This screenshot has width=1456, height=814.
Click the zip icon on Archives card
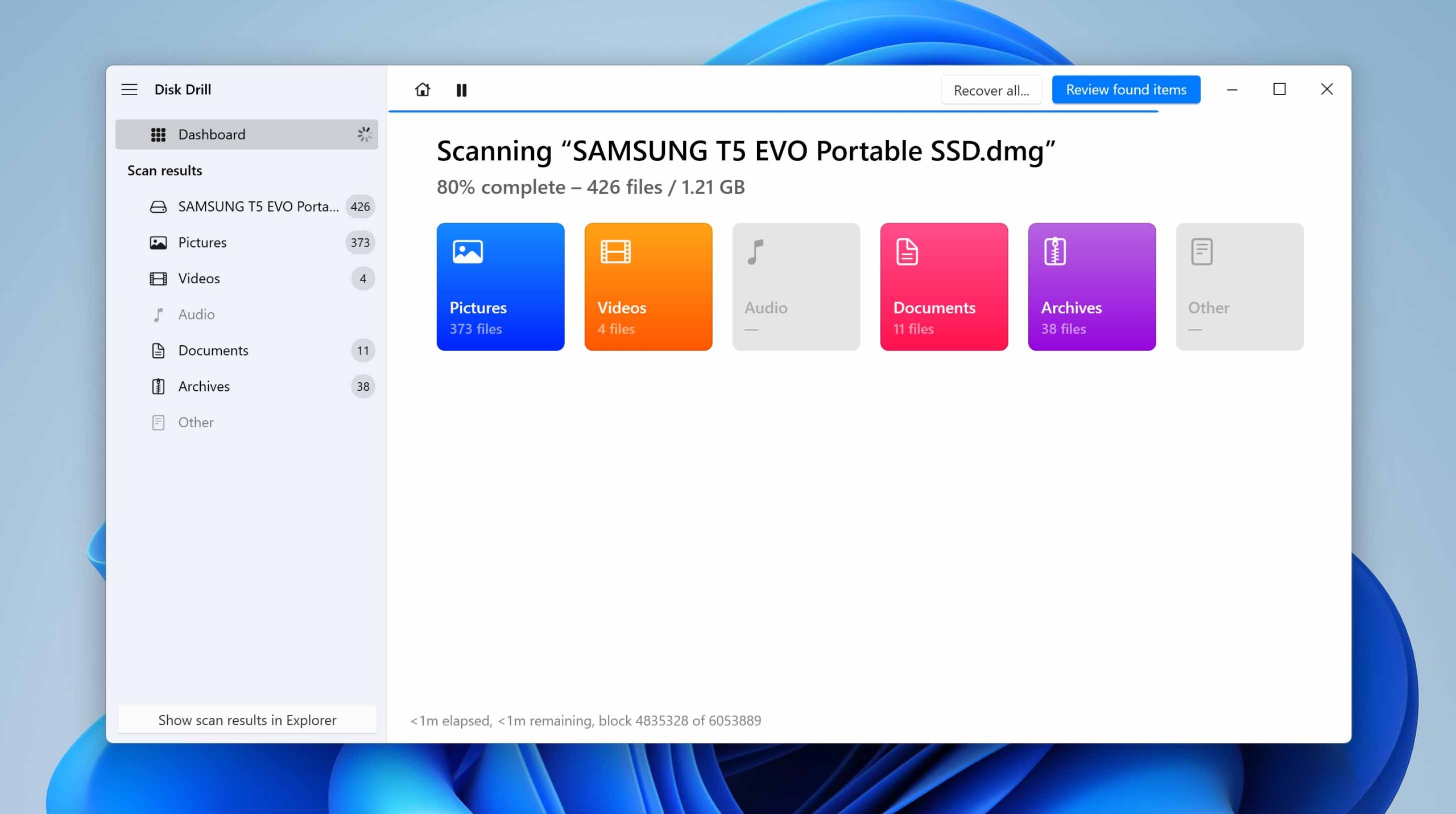[1054, 251]
